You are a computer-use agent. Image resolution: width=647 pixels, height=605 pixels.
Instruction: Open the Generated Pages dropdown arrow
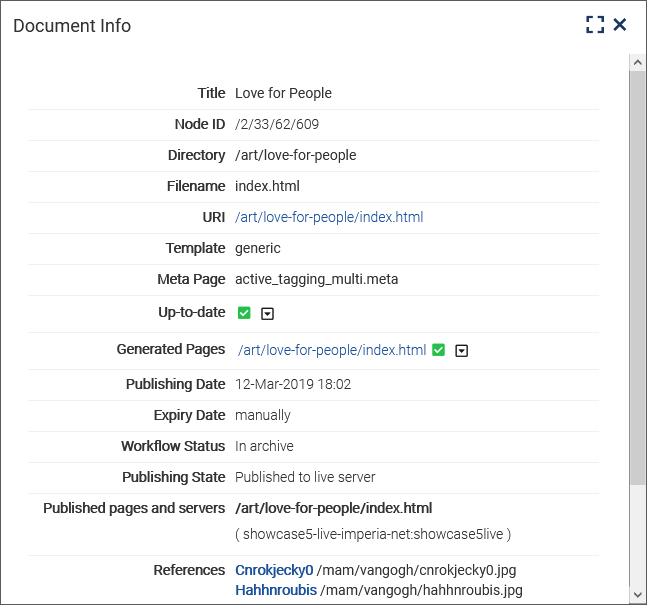pos(461,350)
